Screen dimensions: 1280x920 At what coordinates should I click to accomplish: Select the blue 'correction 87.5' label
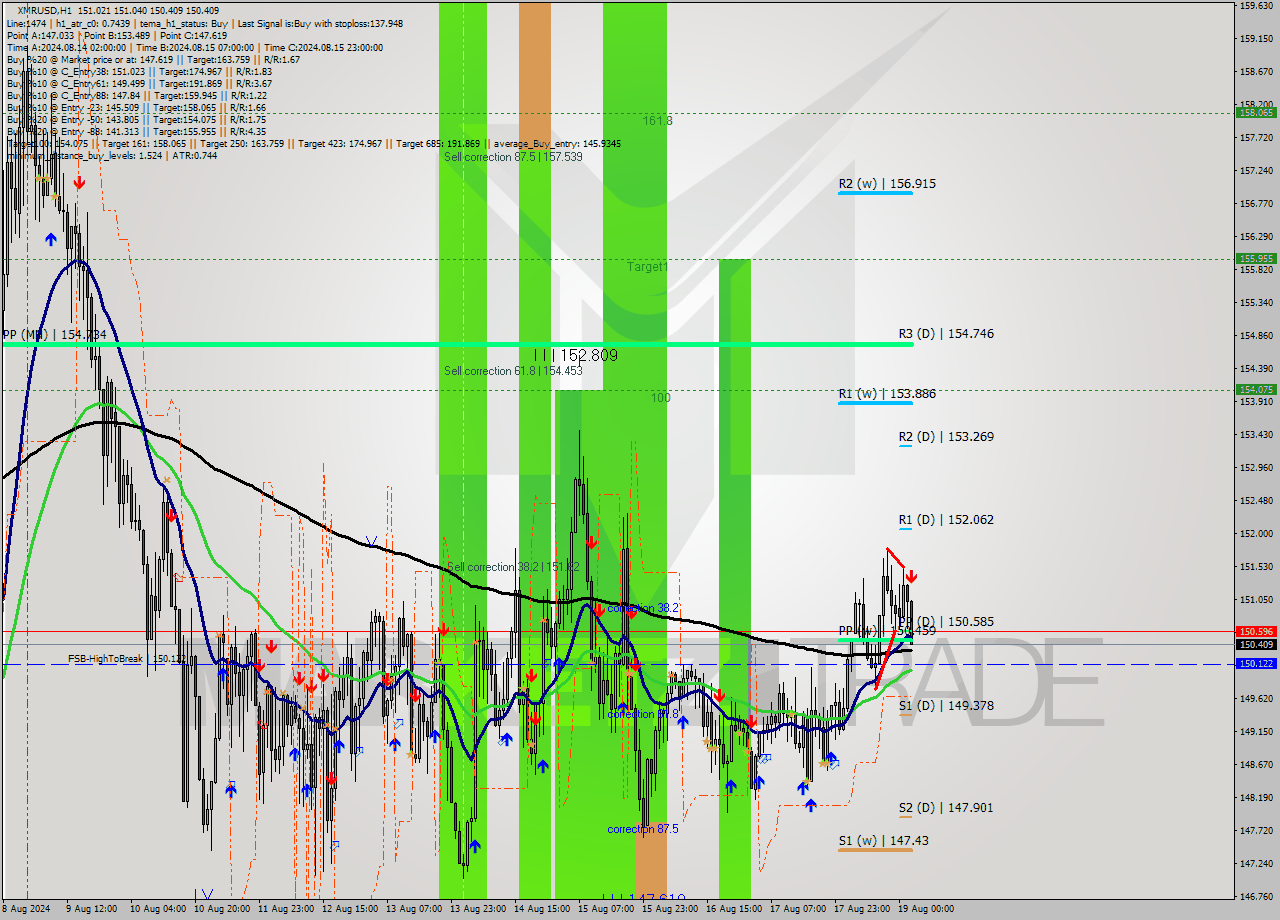pos(643,829)
